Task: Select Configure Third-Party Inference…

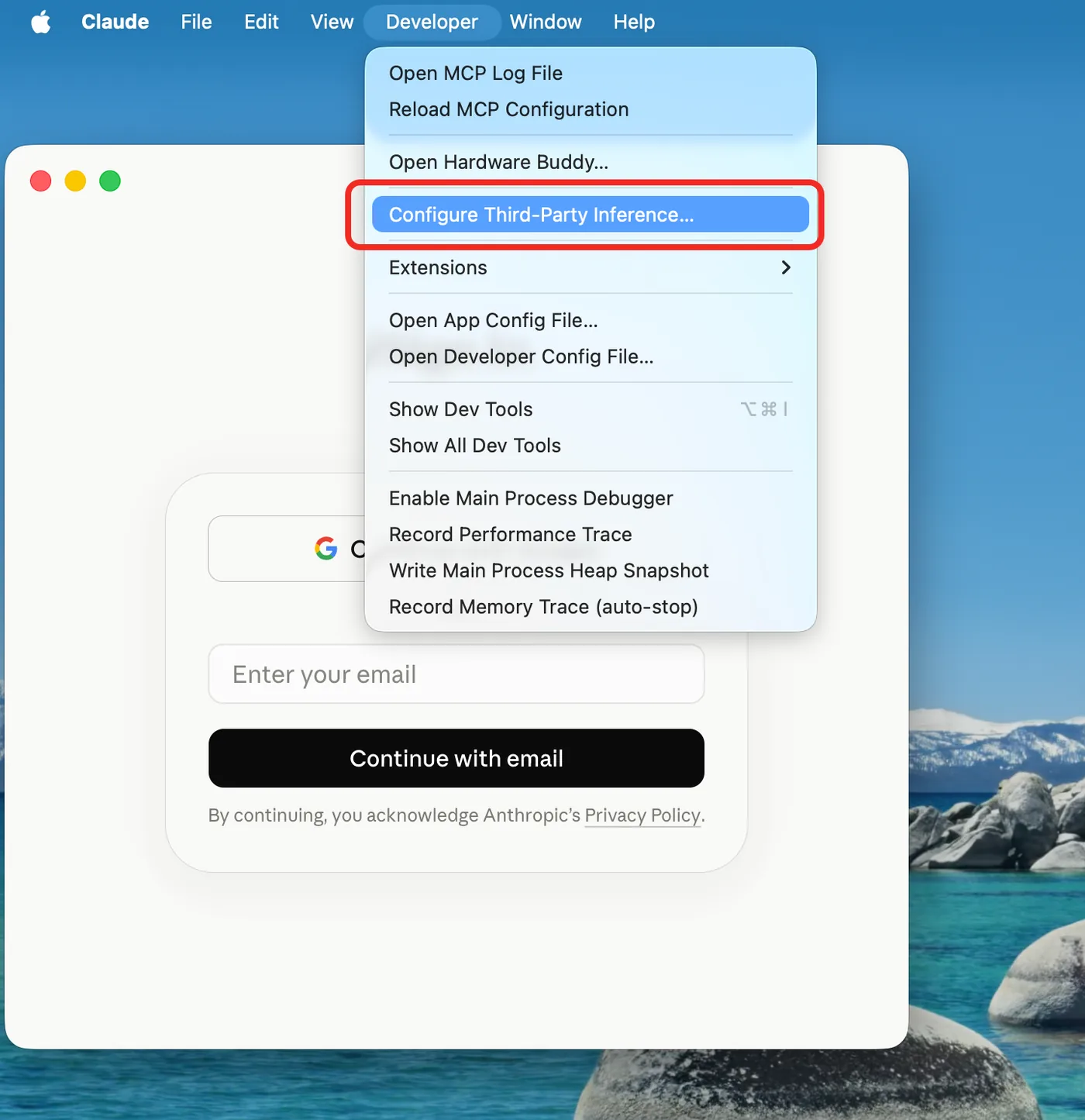Action: (x=591, y=215)
